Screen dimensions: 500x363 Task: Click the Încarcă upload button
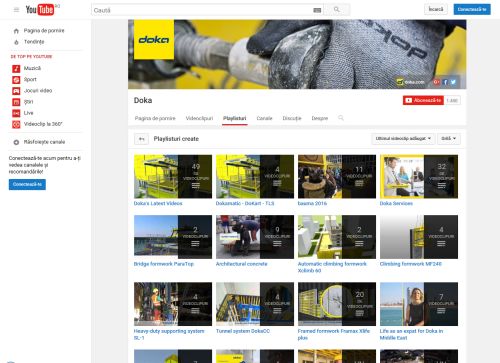(x=436, y=9)
